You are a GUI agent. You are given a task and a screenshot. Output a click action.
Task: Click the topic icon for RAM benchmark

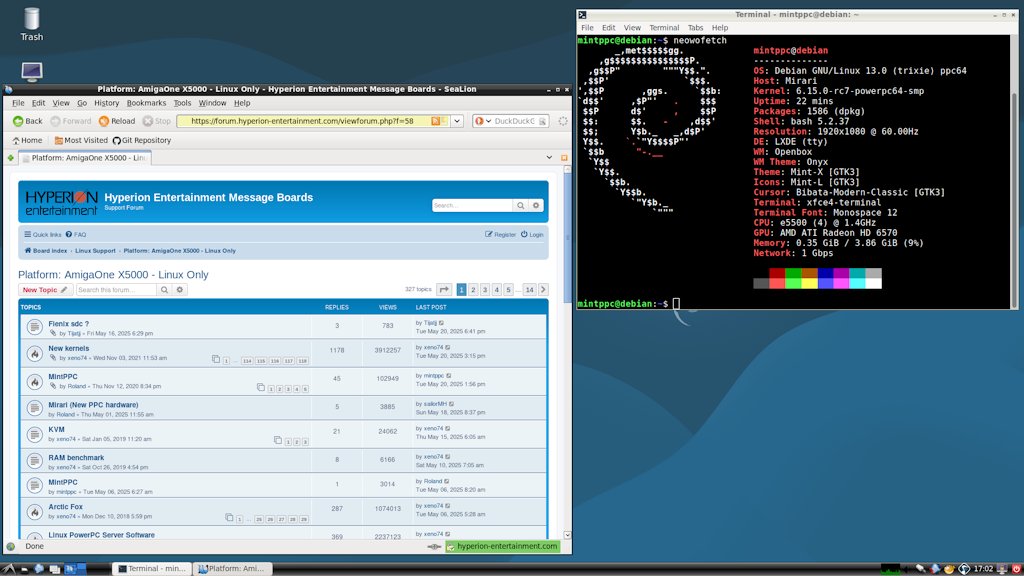[35, 460]
